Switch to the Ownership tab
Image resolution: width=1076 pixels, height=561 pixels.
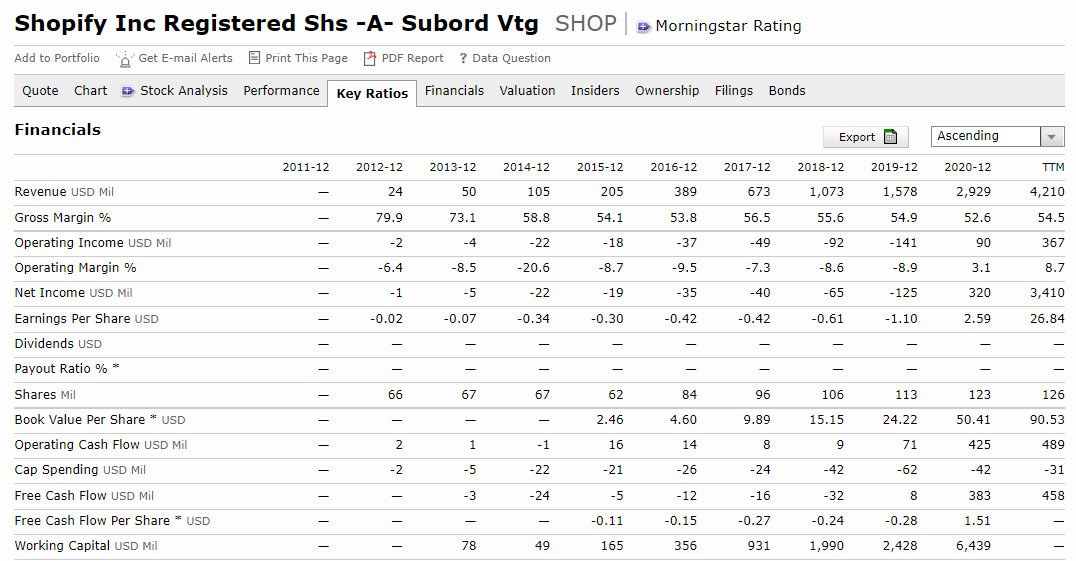(x=667, y=91)
